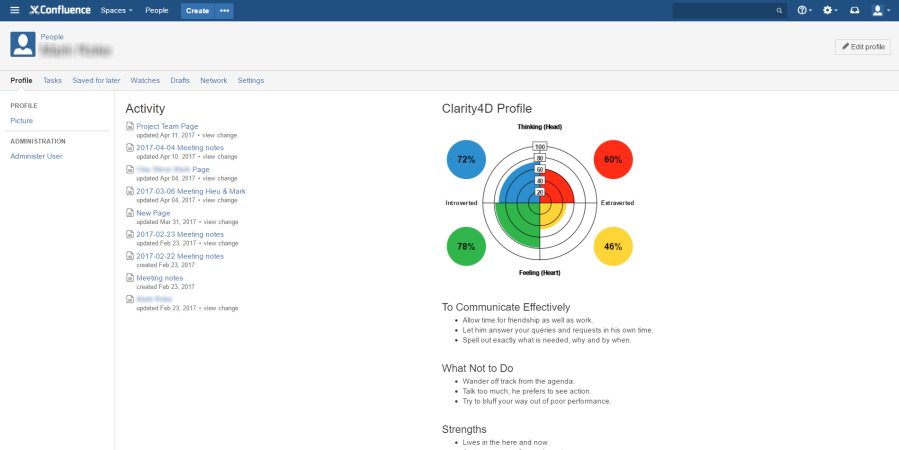Click the profile picture avatar
899x450 pixels.
pyautogui.click(x=23, y=44)
